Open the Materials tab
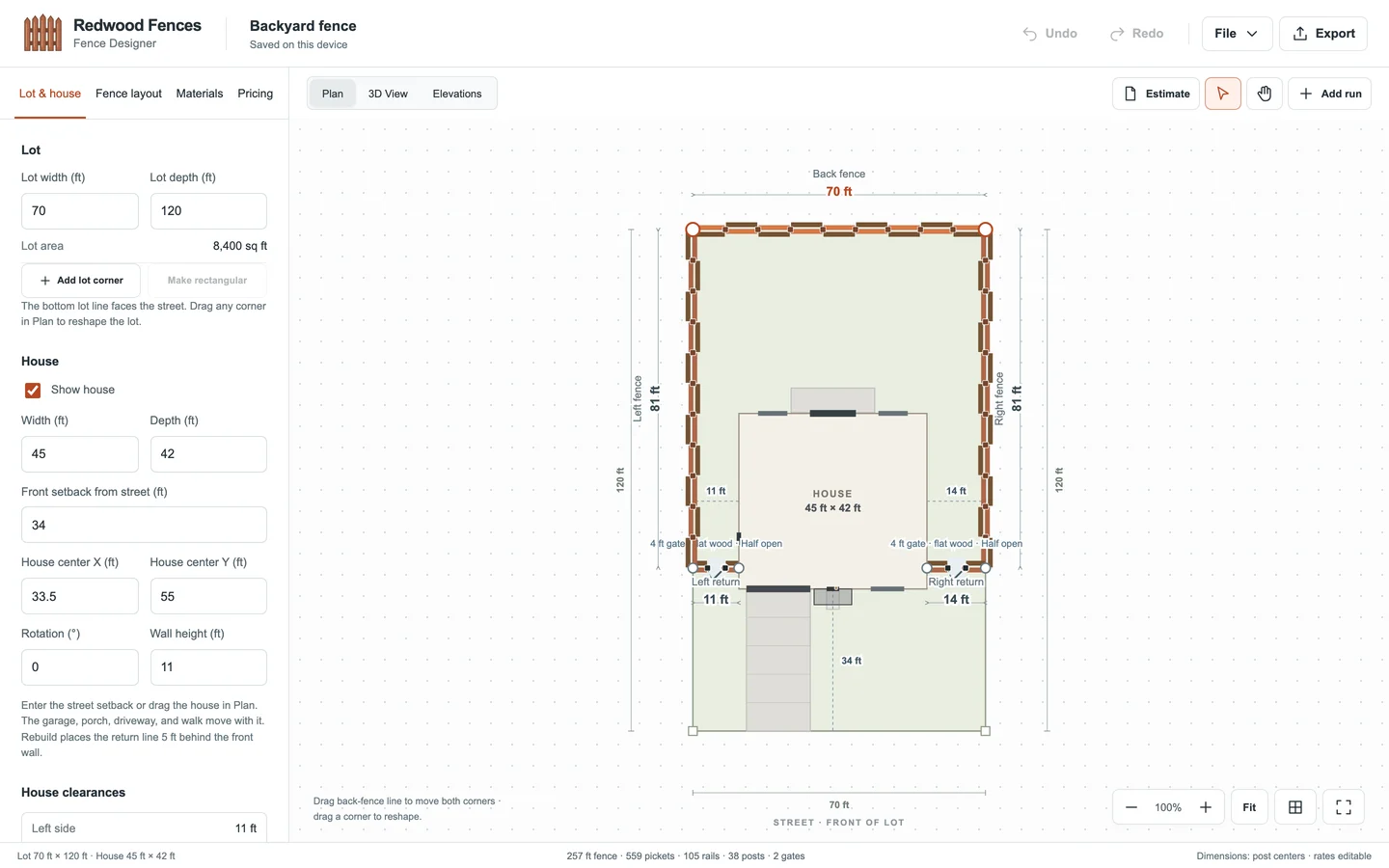Screen dimensions: 1389x868 (x=200, y=94)
